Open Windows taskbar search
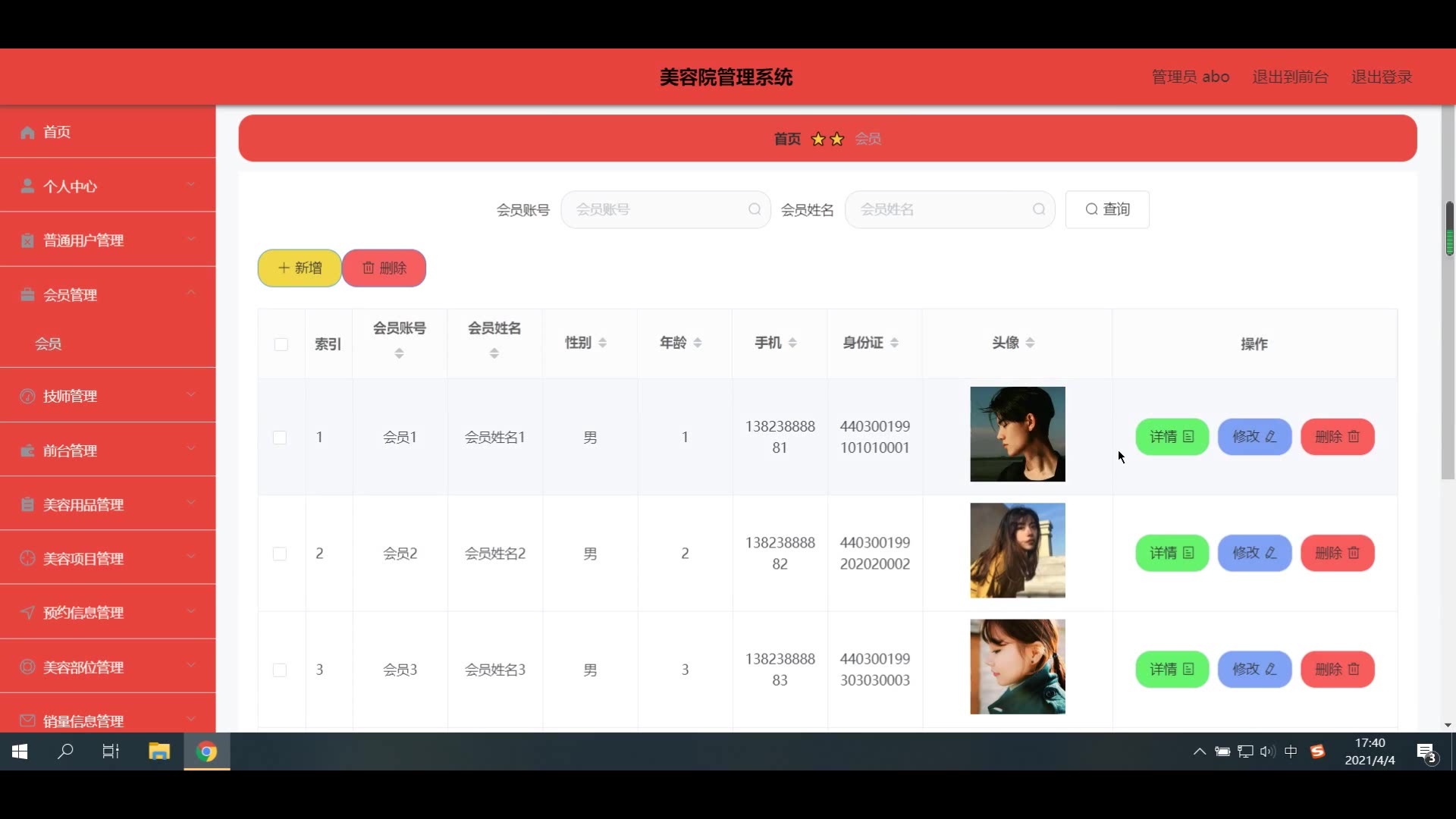 click(x=66, y=752)
